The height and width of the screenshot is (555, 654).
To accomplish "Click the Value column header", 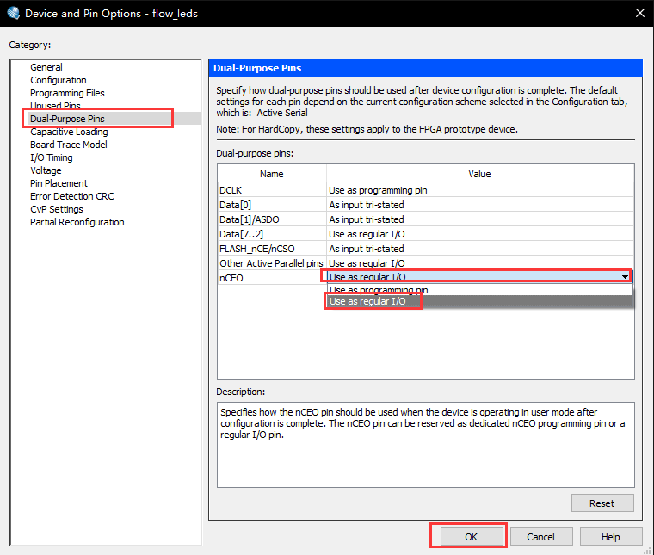I will click(x=480, y=174).
